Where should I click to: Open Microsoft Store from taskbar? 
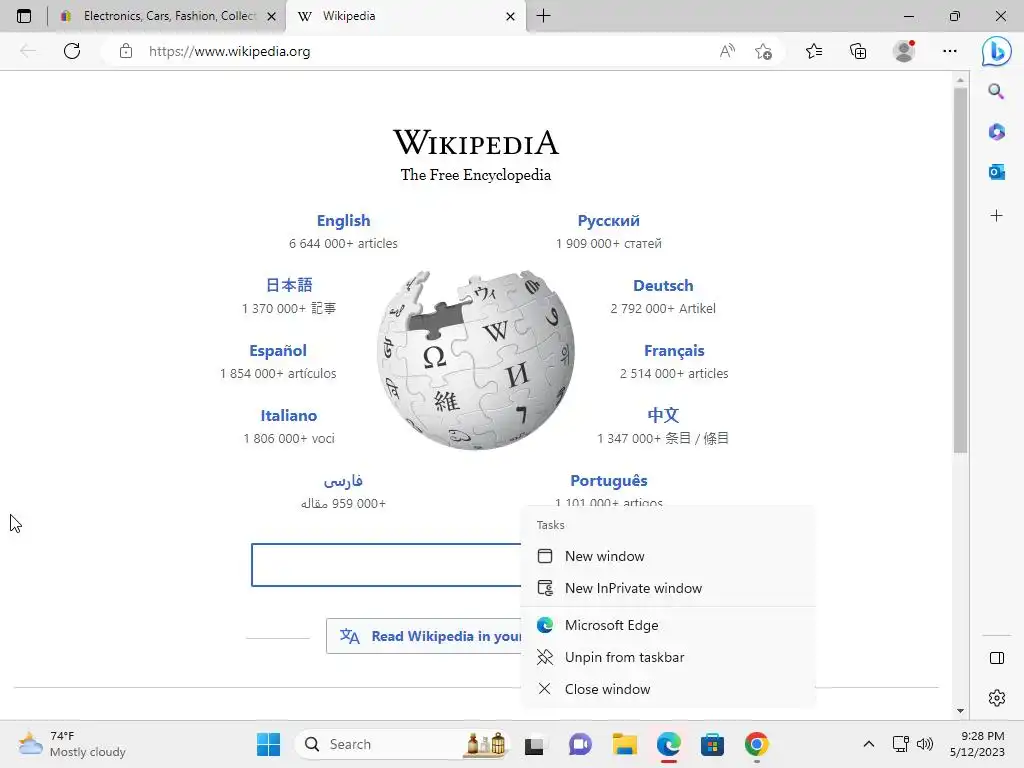coord(712,744)
